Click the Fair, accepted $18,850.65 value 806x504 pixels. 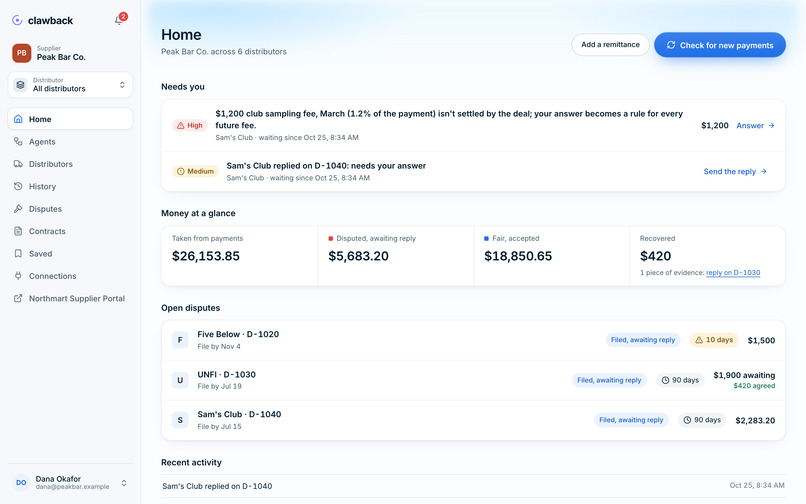[518, 256]
